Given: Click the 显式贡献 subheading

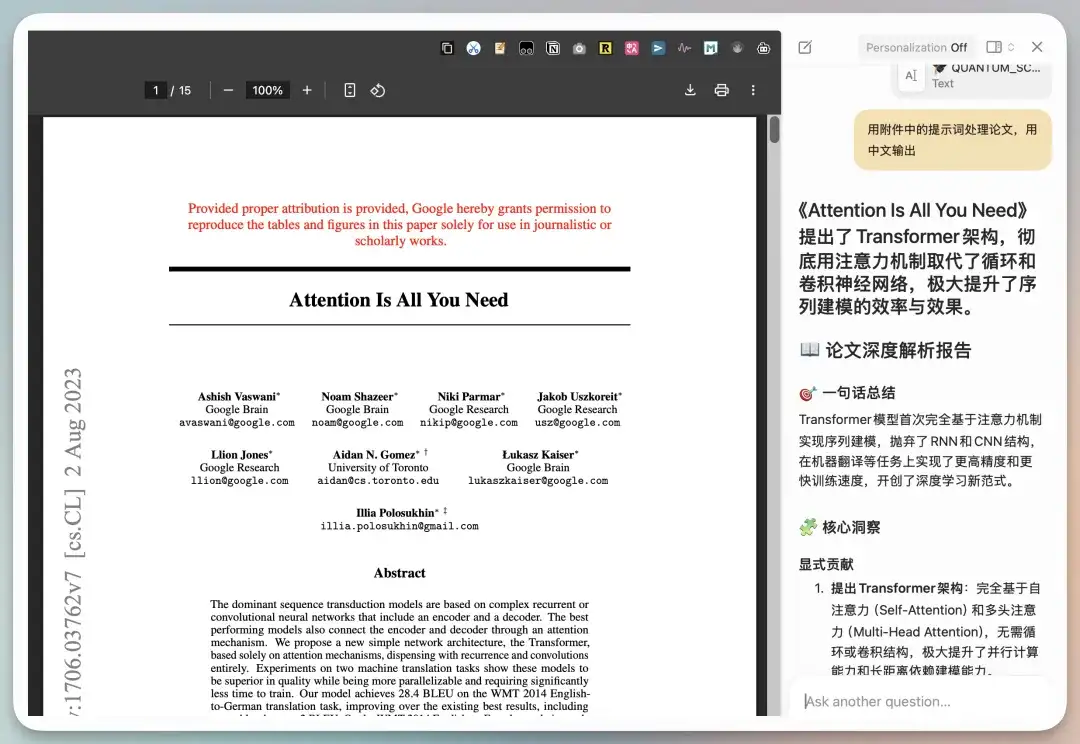Looking at the screenshot, I should point(826,565).
